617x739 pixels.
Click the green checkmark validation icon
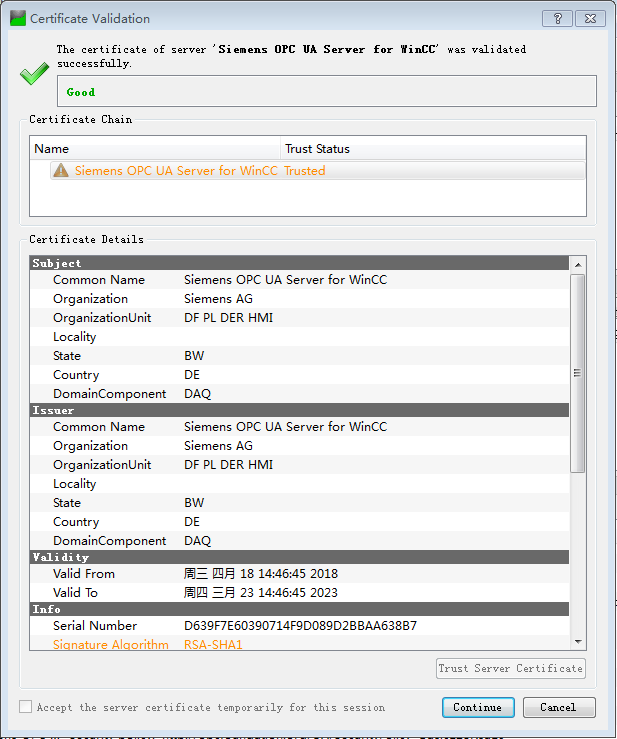click(34, 75)
